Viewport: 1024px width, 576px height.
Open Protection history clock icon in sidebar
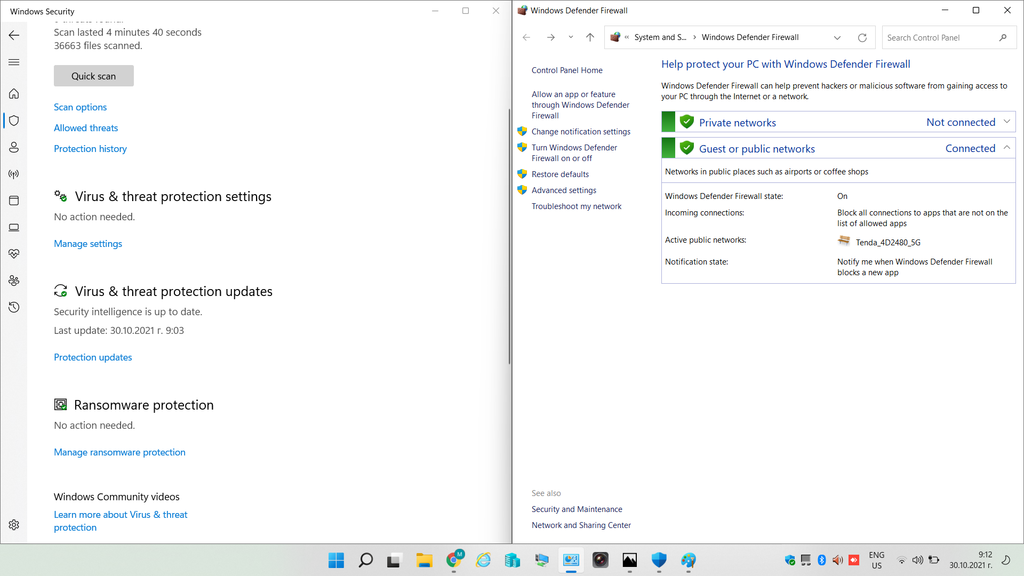click(x=14, y=307)
